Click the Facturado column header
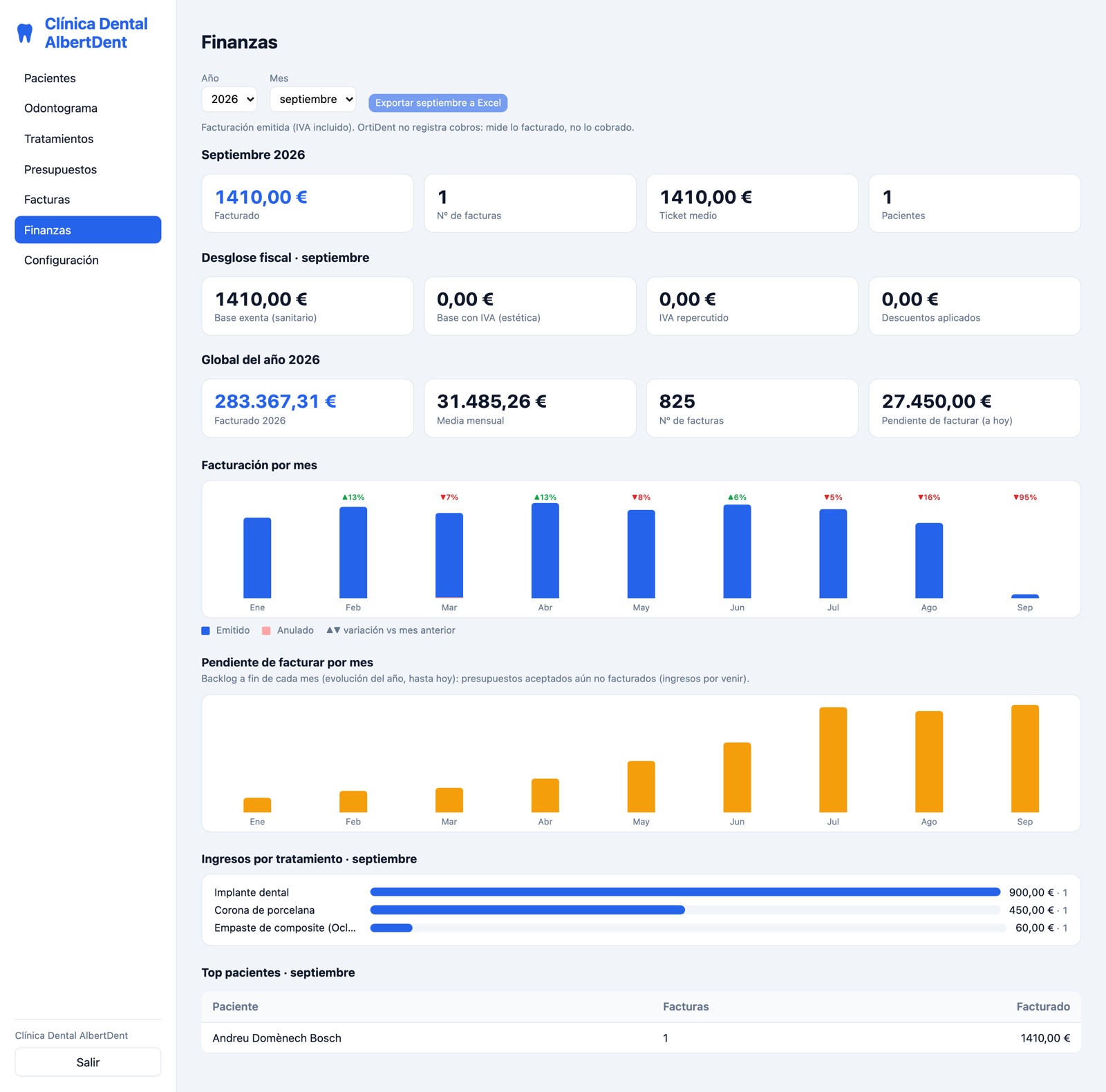 [x=1043, y=1007]
